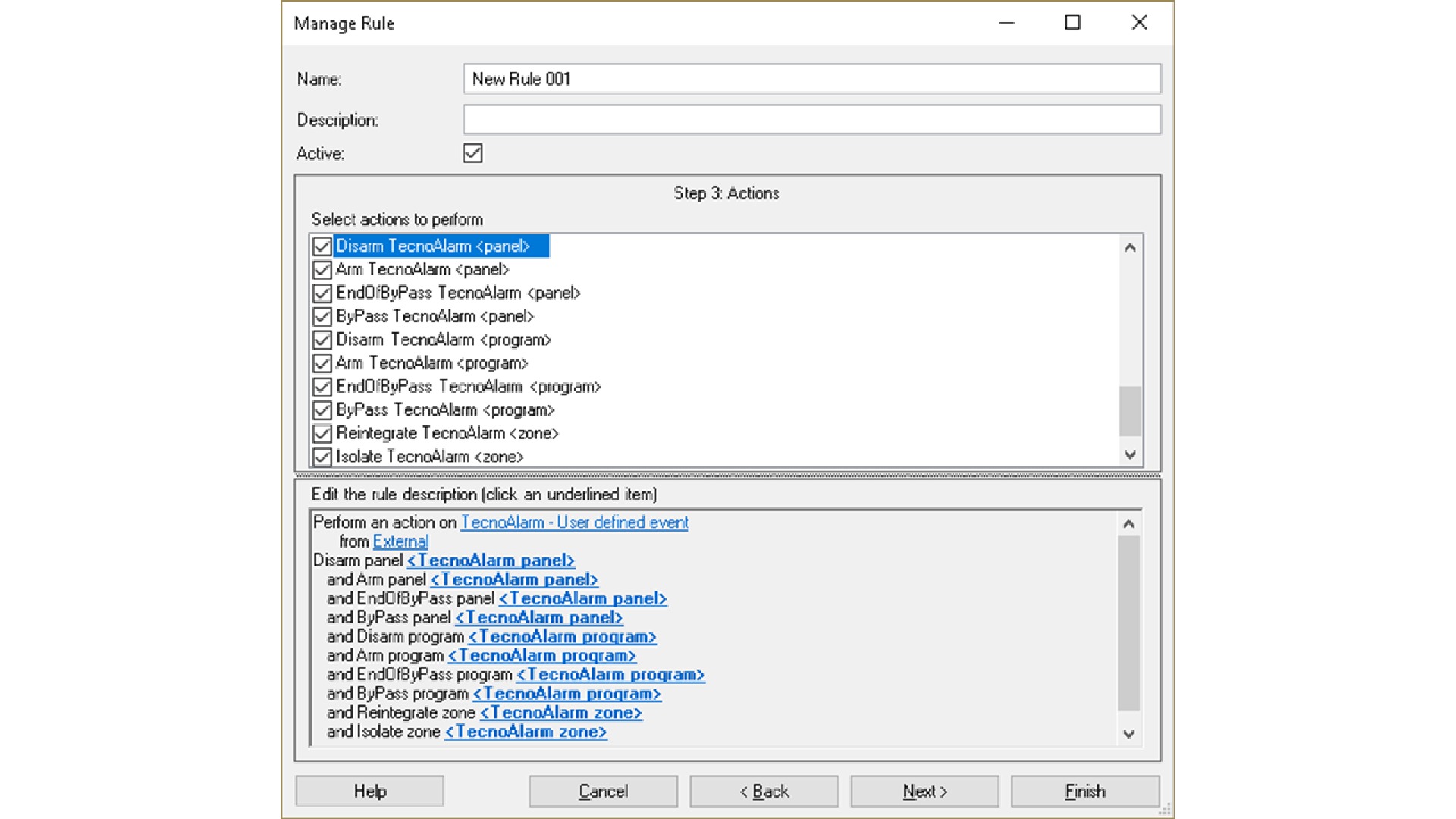The image size is (1456, 819).
Task: Edit EndOfByPass program <TecnoAlarm program> link
Action: coord(610,674)
